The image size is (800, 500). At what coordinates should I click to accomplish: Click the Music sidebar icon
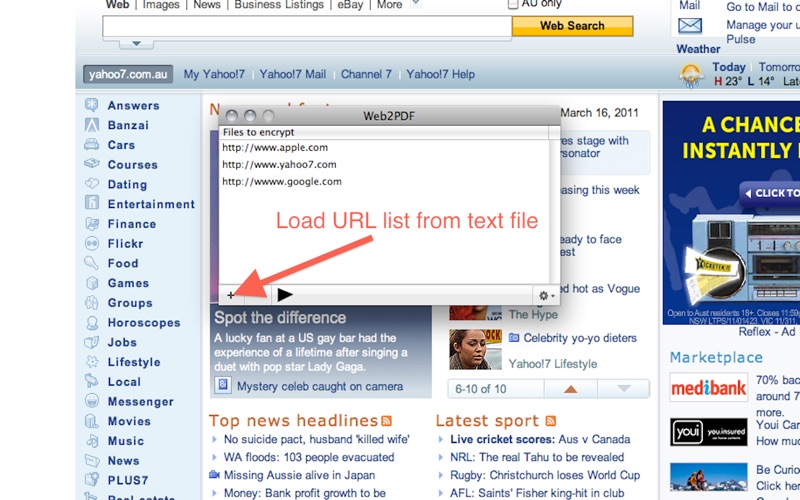pos(92,440)
